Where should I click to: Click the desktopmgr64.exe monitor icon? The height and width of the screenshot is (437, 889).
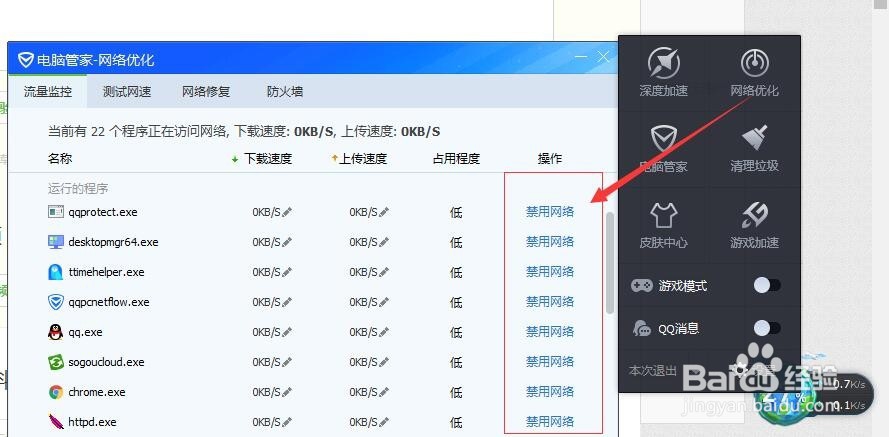click(x=56, y=242)
